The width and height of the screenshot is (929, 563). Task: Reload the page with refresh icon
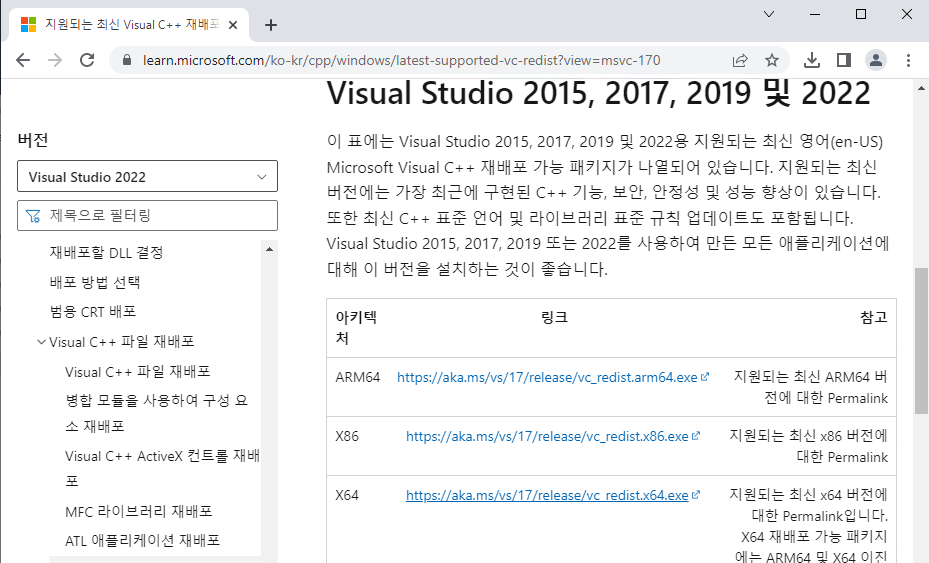point(87,60)
